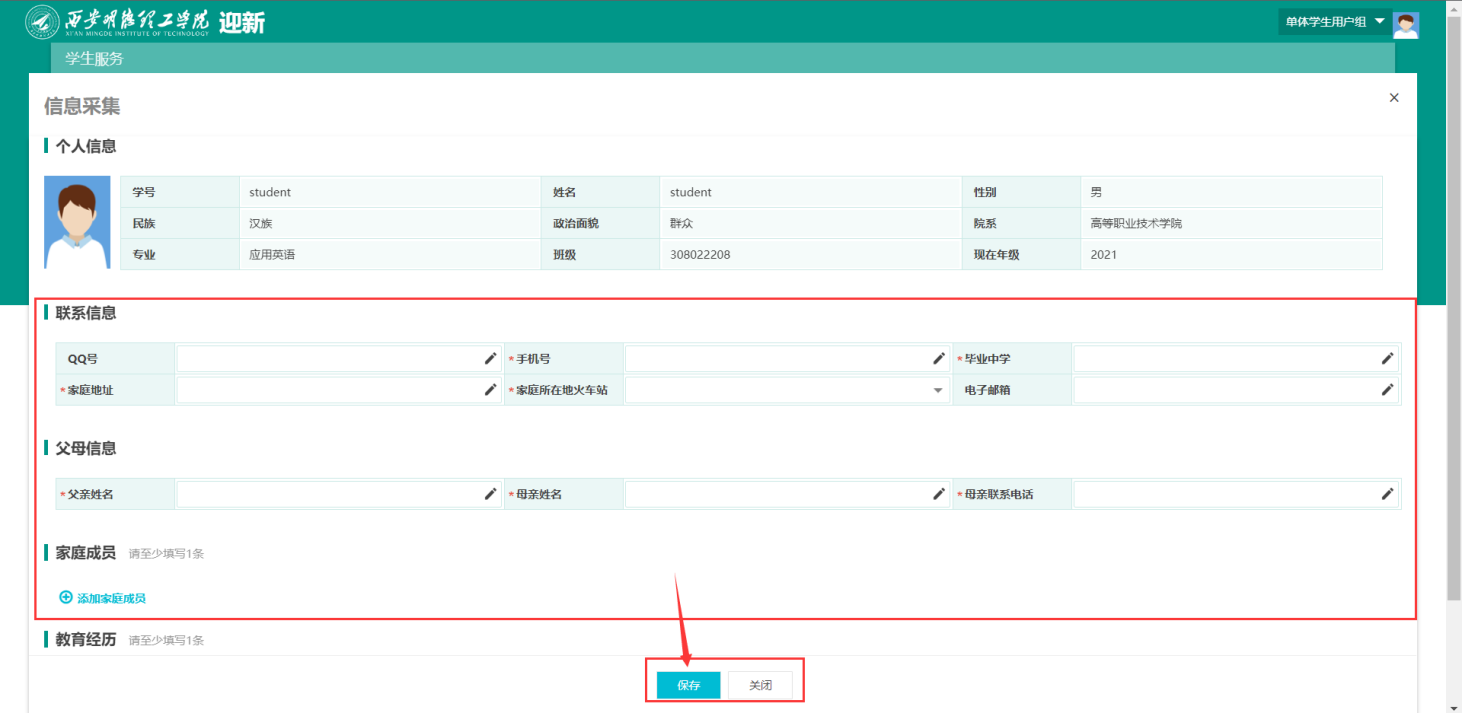Click the 添加家庭成员 link

[103, 598]
